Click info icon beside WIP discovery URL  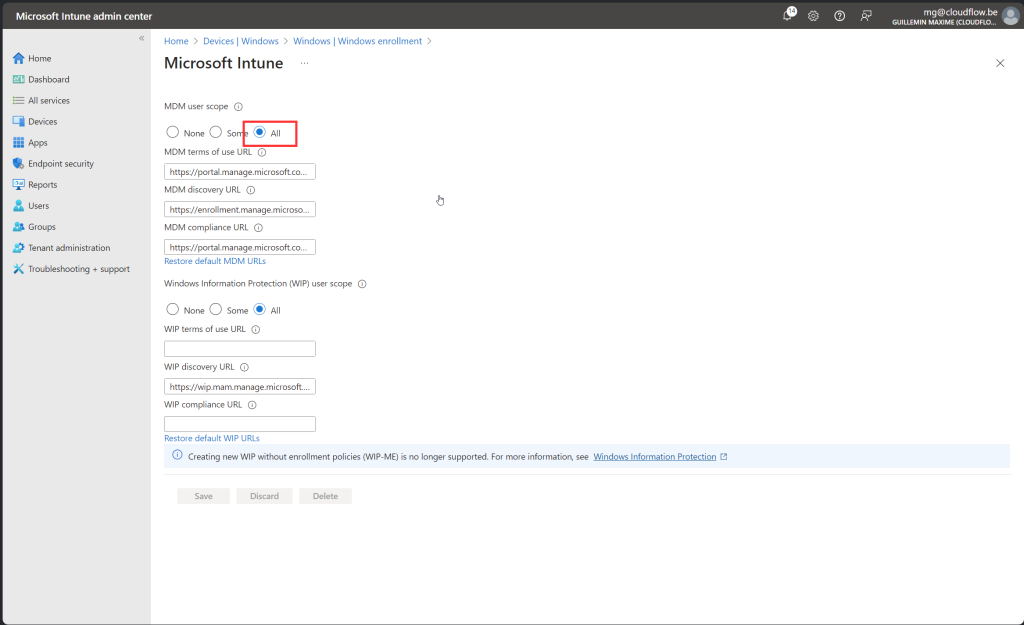point(244,367)
